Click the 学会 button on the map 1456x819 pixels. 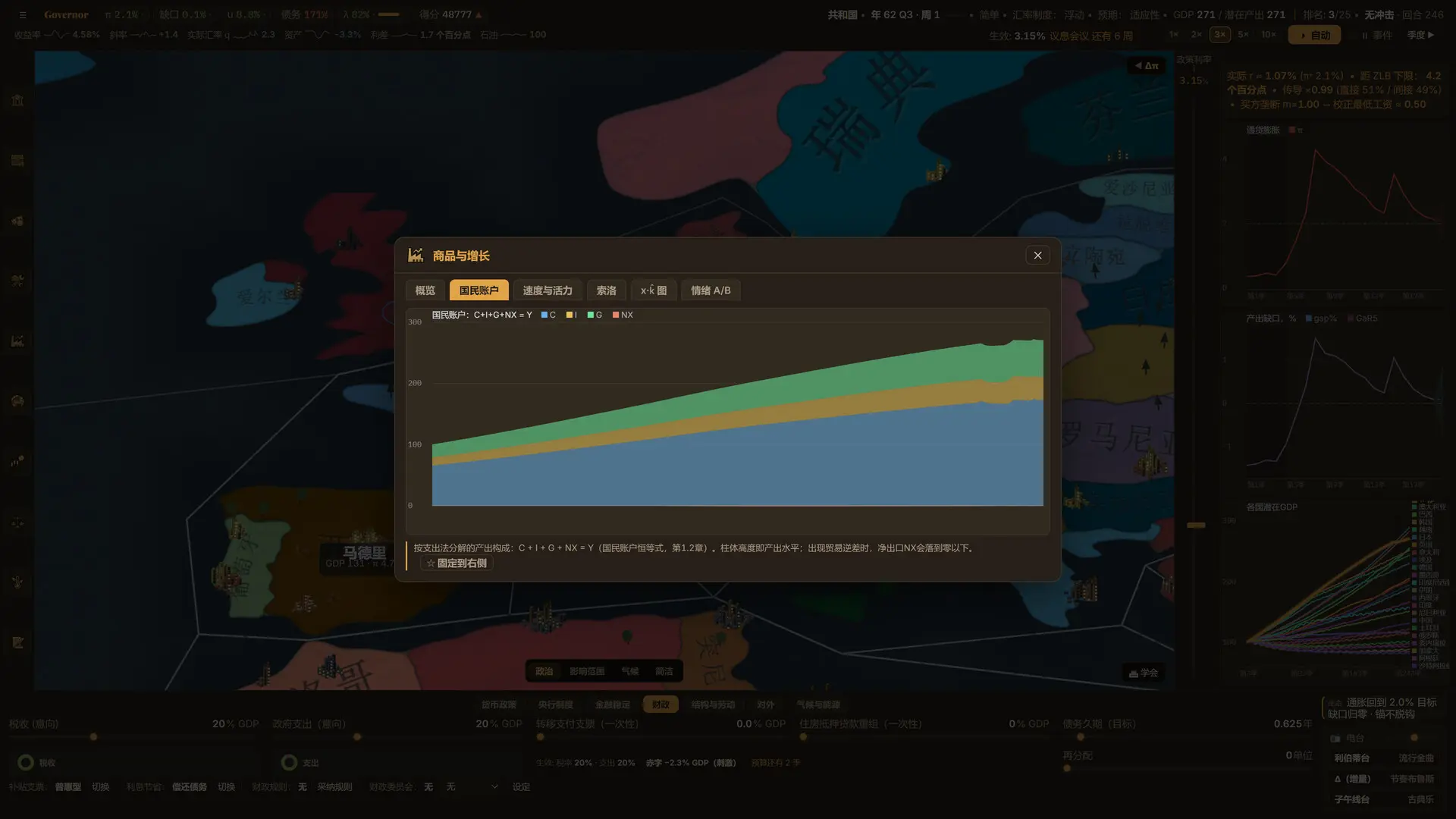click(1143, 673)
